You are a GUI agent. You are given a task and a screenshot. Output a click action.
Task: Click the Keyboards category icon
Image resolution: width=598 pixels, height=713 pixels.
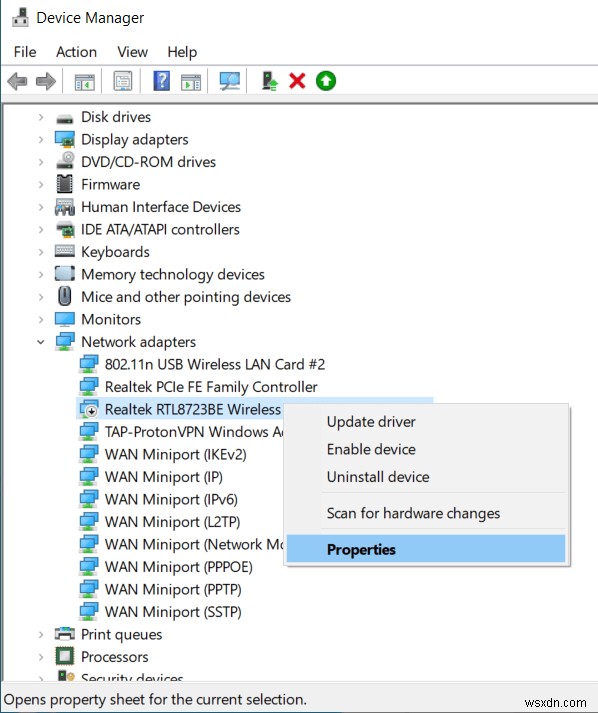point(65,251)
